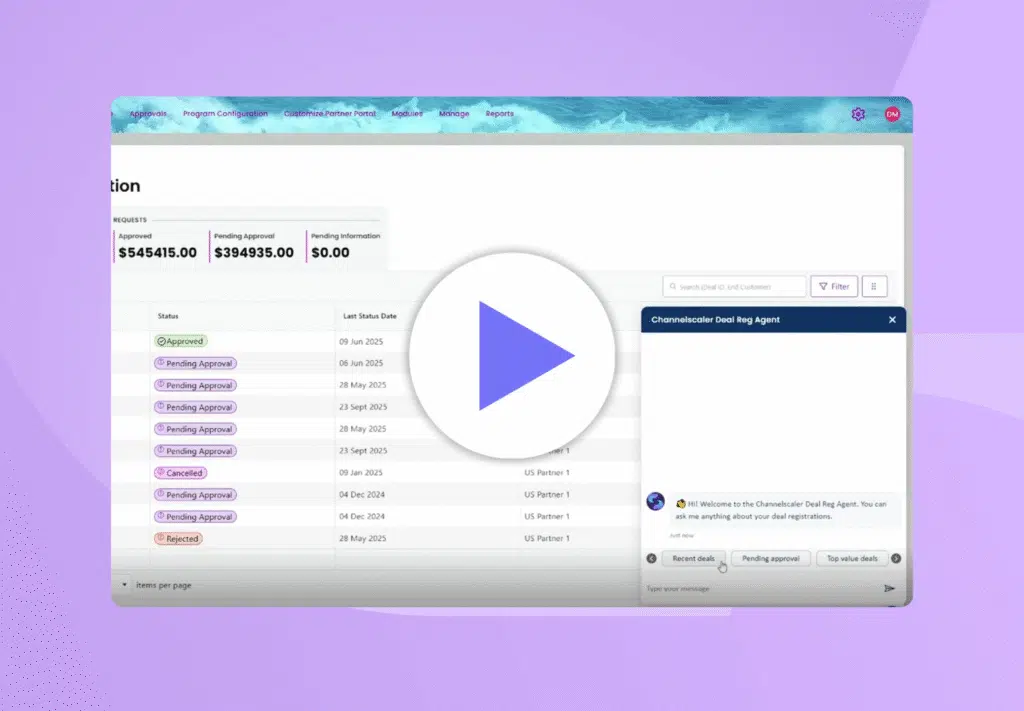Choose the Pending approval suggestion
1024x711 pixels.
(x=771, y=558)
